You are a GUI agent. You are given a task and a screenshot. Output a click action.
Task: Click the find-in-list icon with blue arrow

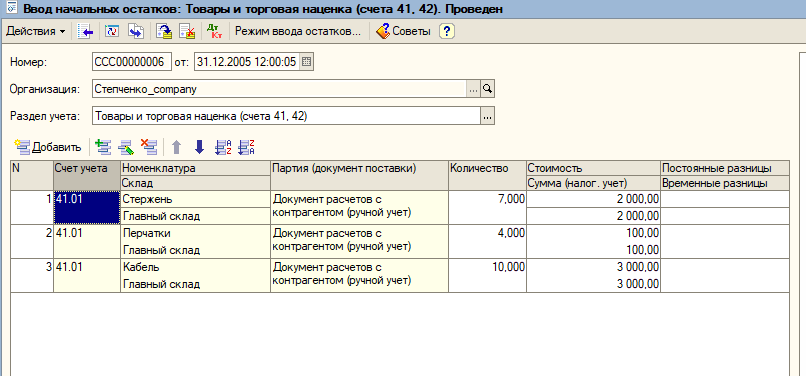click(85, 31)
